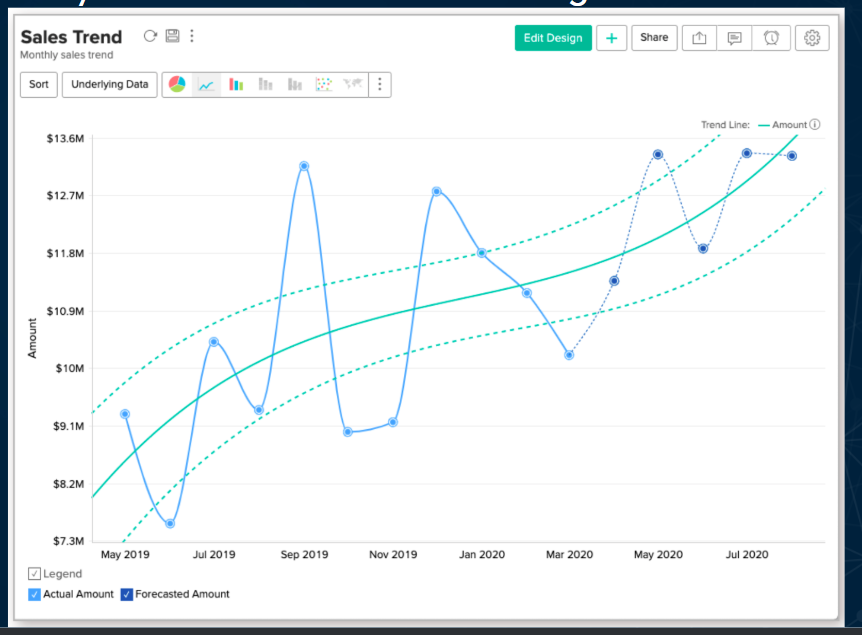Click the Nov 2019 data point

pos(393,422)
